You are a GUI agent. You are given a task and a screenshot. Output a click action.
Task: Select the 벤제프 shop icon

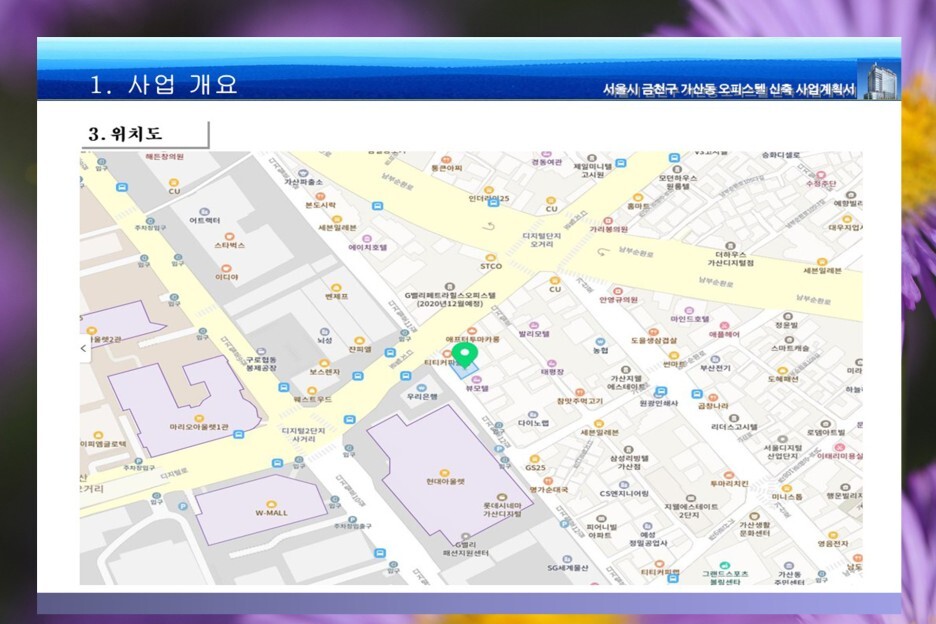[x=336, y=288]
